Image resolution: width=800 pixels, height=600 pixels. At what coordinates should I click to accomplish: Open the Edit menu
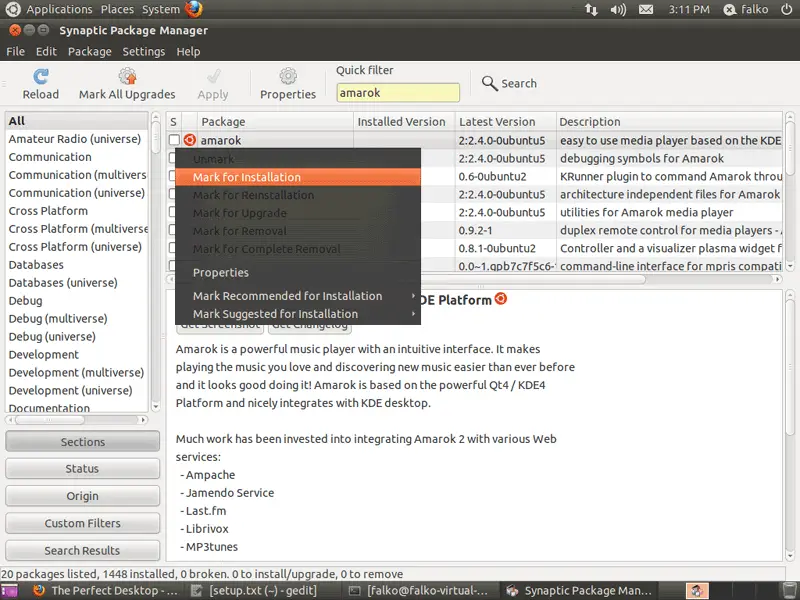tap(46, 52)
